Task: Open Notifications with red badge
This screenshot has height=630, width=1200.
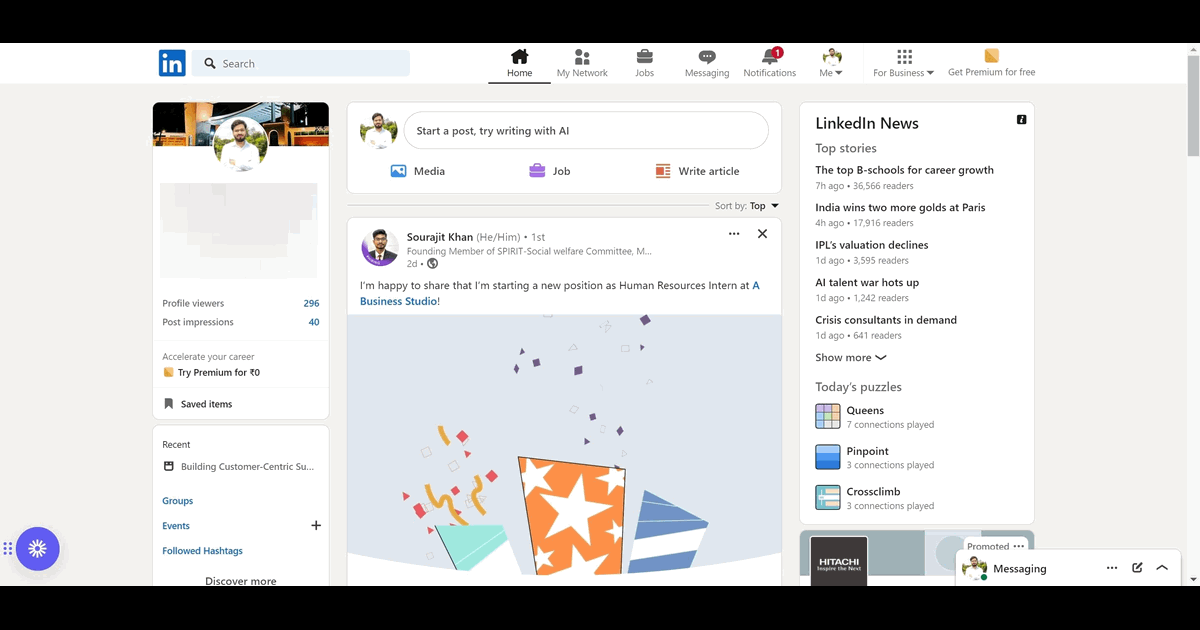Action: click(770, 63)
